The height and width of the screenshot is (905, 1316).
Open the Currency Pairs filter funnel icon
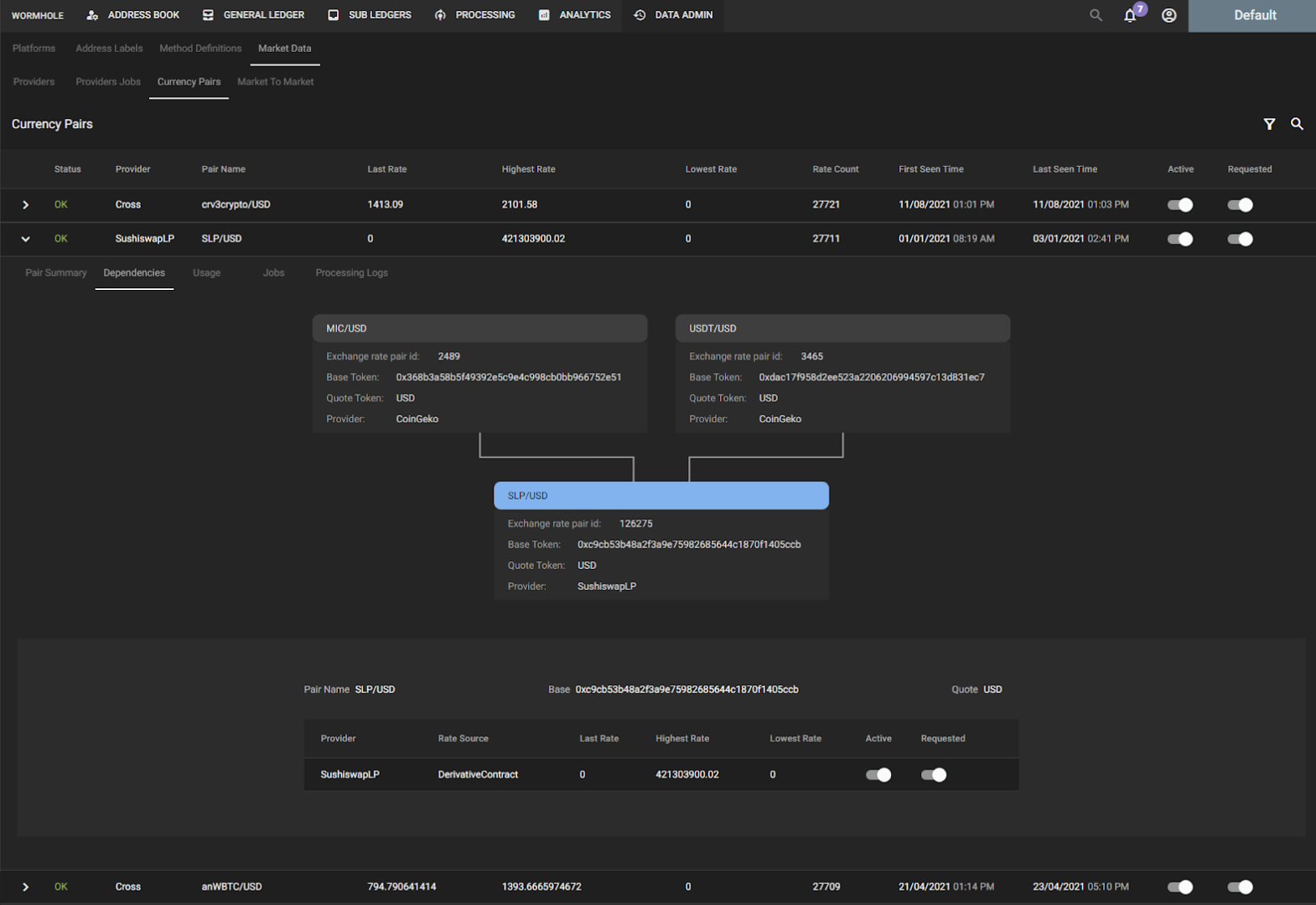click(1269, 124)
